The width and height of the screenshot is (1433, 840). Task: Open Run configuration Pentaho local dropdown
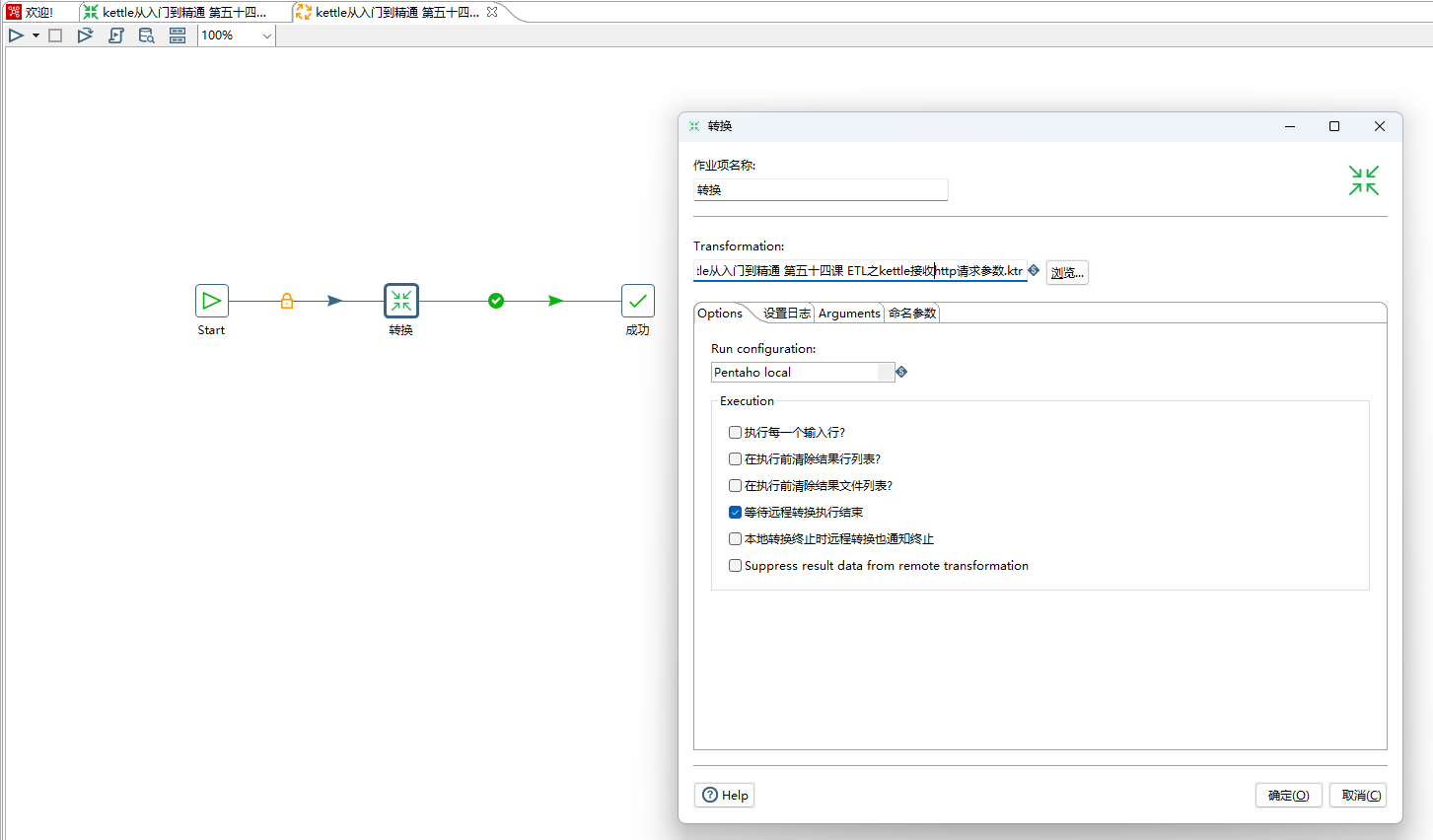click(803, 373)
